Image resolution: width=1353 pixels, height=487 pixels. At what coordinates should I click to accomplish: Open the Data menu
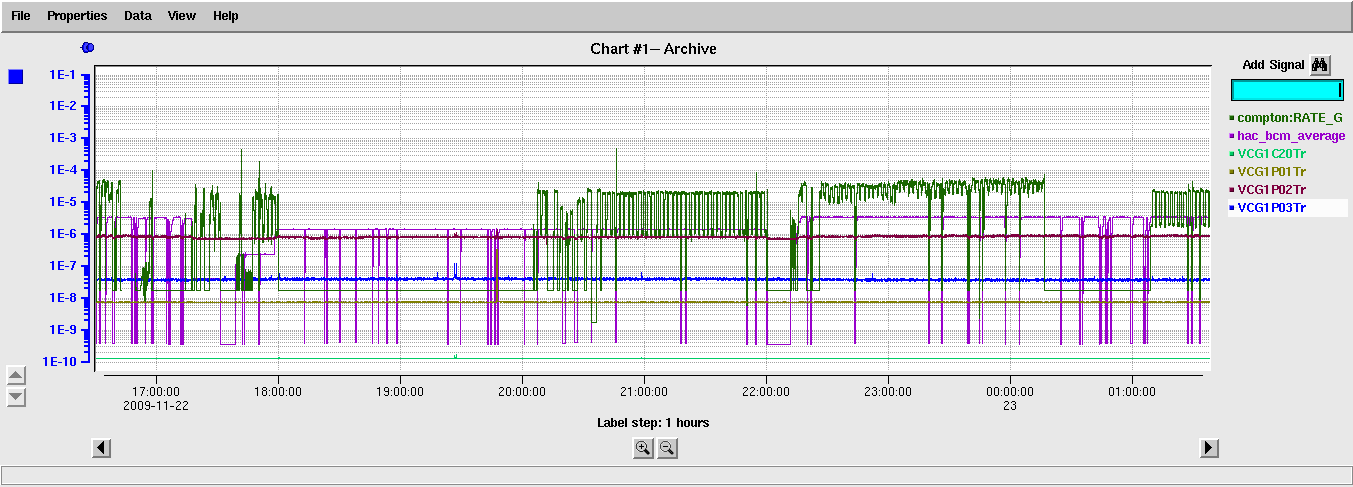pyautogui.click(x=138, y=16)
